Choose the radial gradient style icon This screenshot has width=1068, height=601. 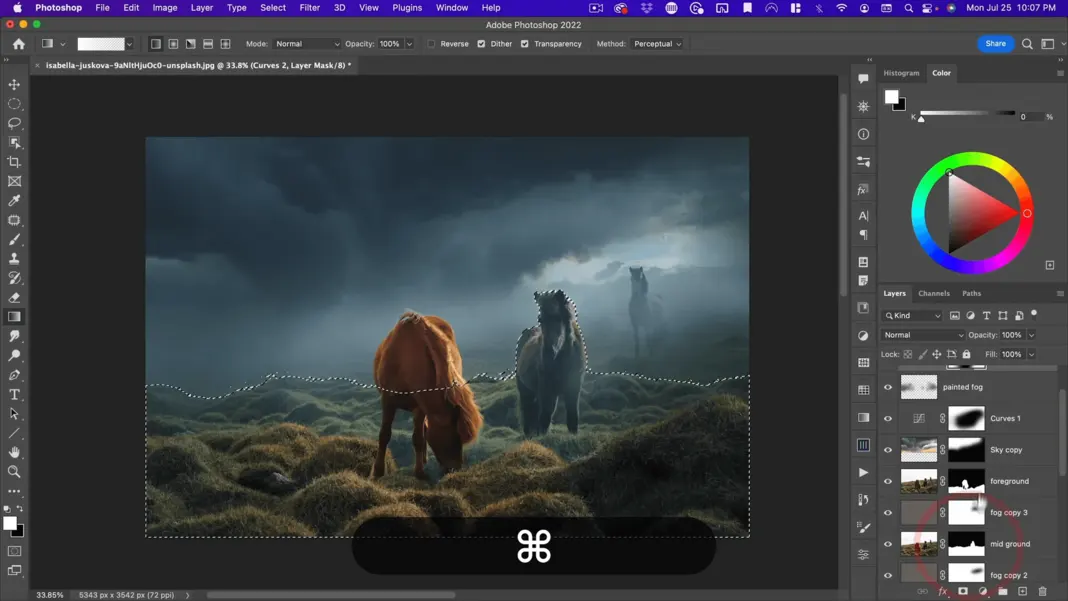(x=173, y=44)
